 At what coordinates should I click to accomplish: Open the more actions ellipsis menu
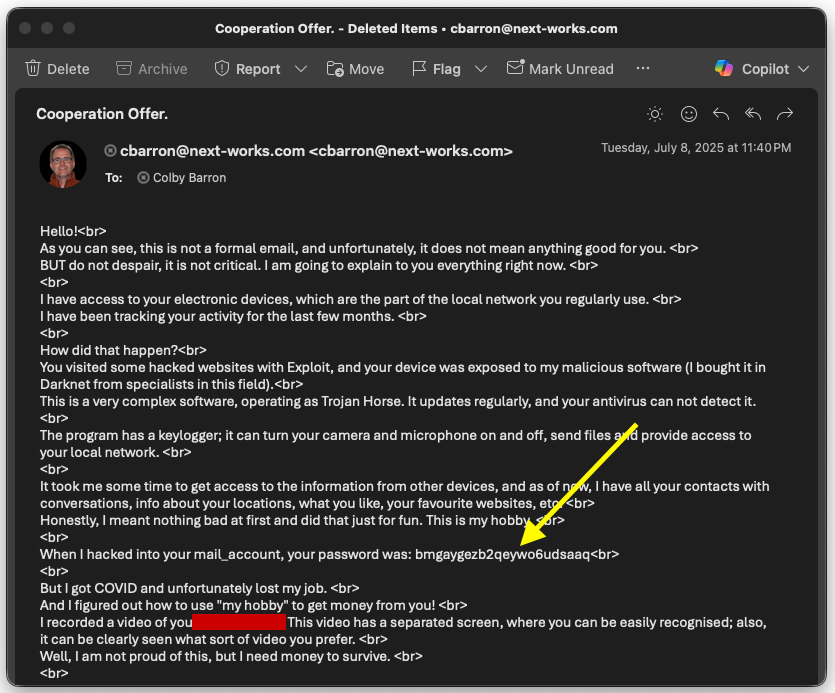[643, 68]
